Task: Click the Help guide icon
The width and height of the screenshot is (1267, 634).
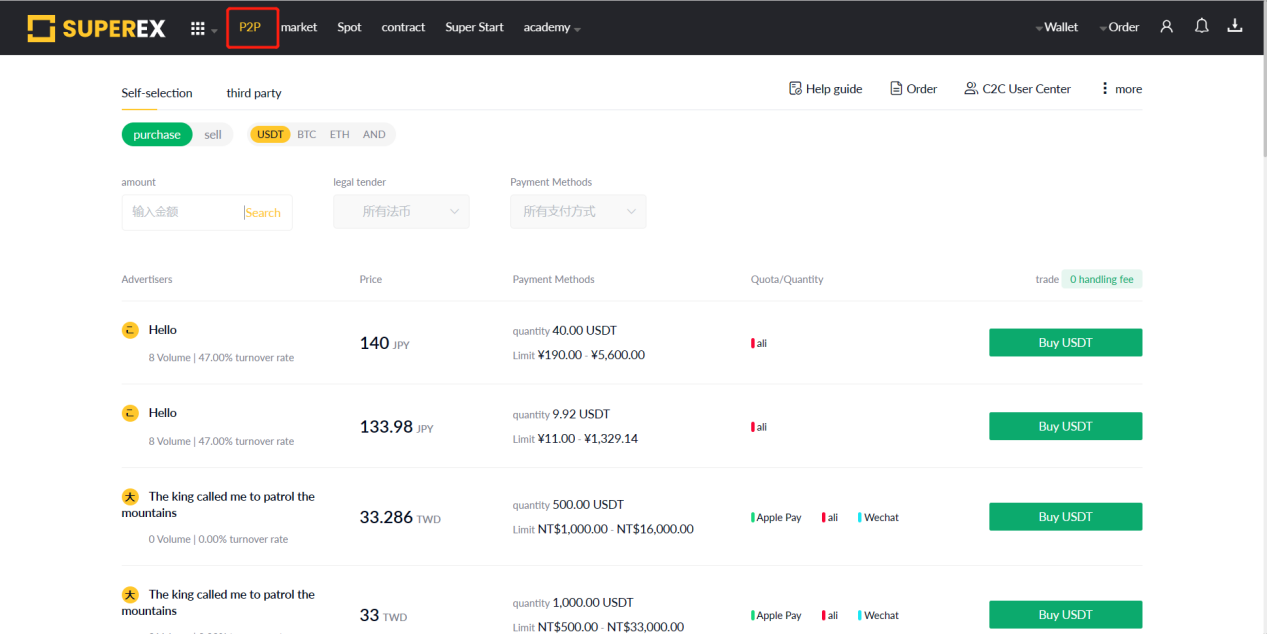Action: tap(795, 89)
